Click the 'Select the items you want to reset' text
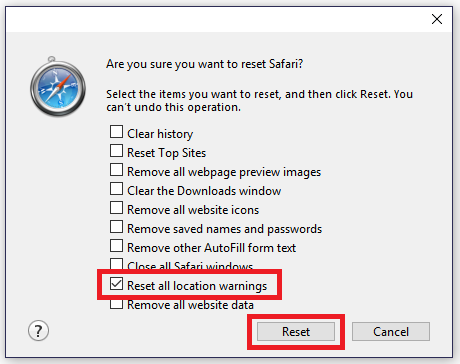Viewport: 460px width, 364px height. click(x=193, y=94)
